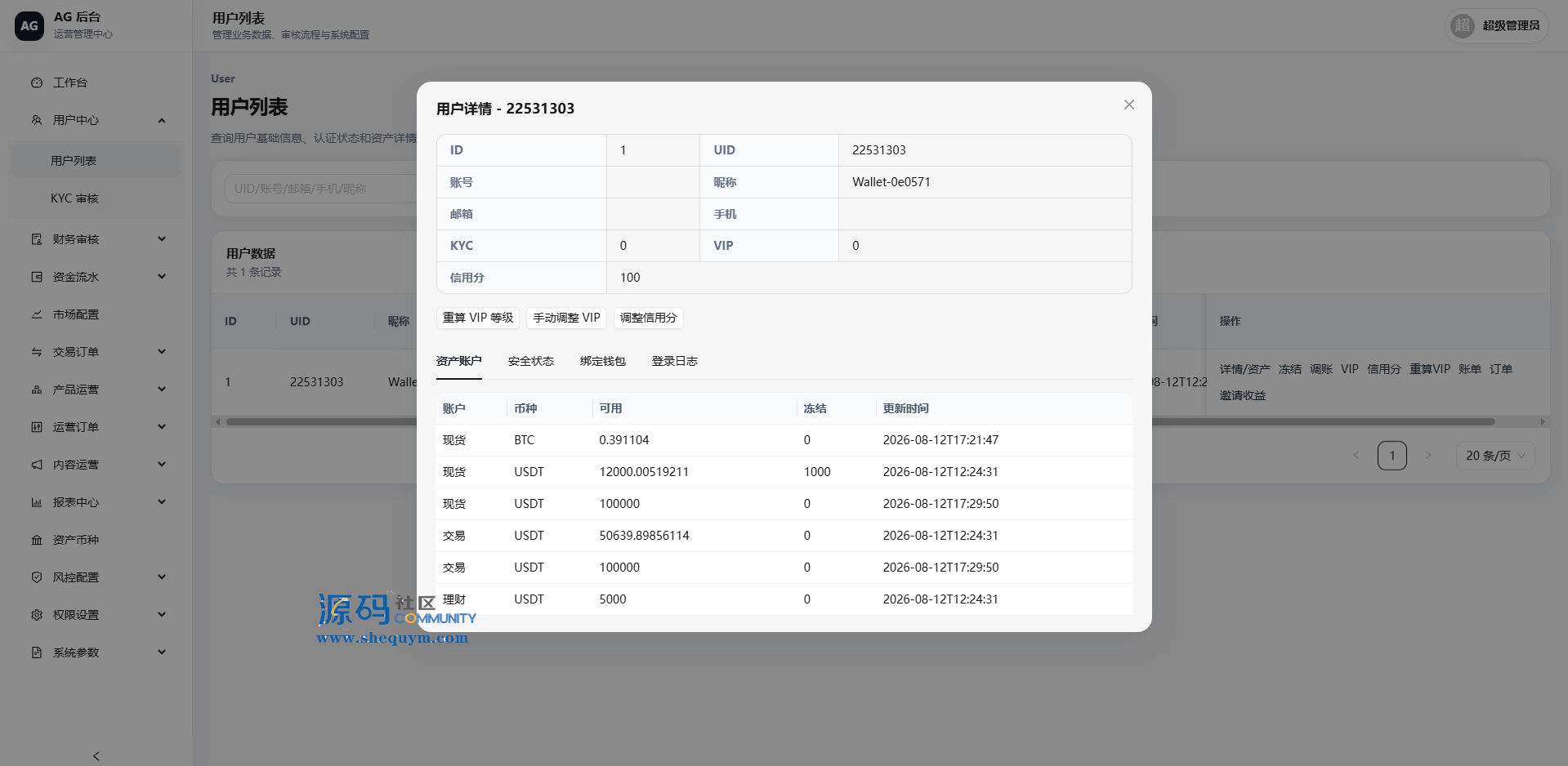
Task: Click the 报表中心 bar chart icon
Action: [x=37, y=502]
